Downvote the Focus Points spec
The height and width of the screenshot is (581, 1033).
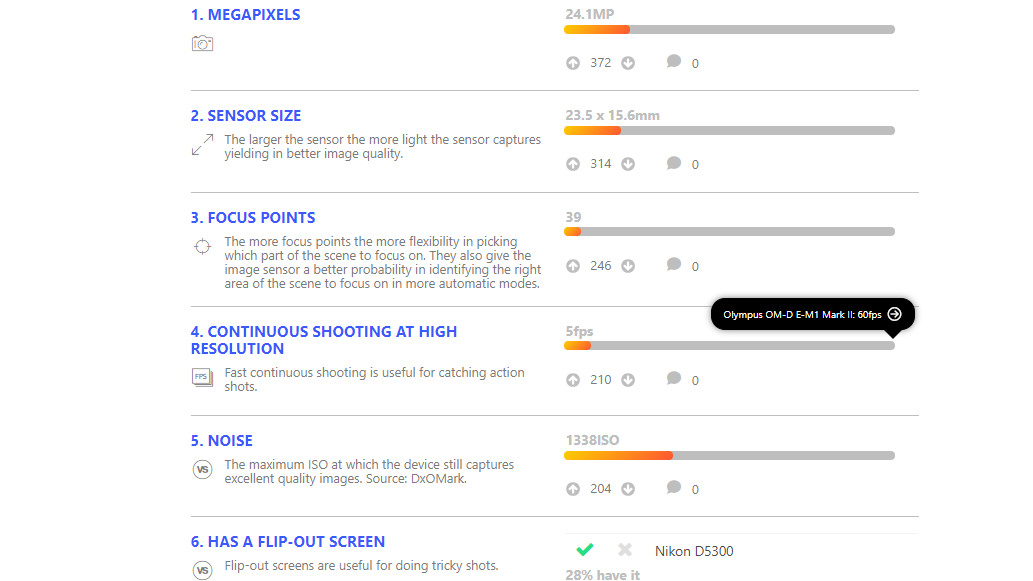pyautogui.click(x=628, y=266)
